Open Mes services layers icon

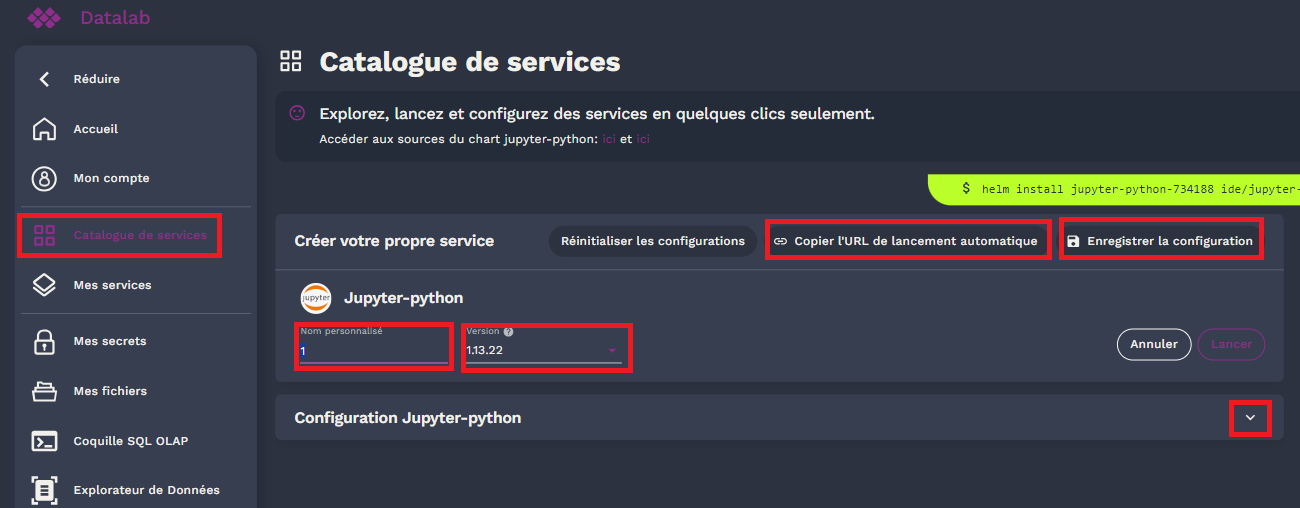pyautogui.click(x=44, y=285)
